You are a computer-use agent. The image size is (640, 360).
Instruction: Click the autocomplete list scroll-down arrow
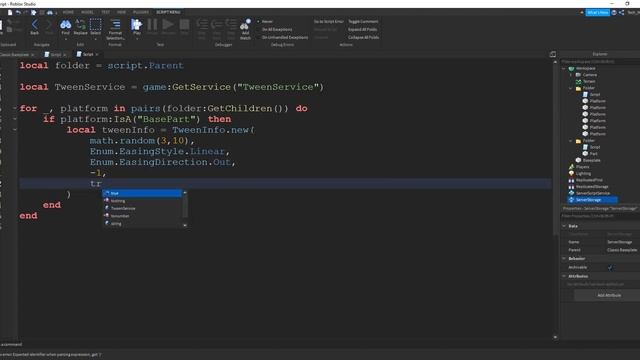point(185,225)
